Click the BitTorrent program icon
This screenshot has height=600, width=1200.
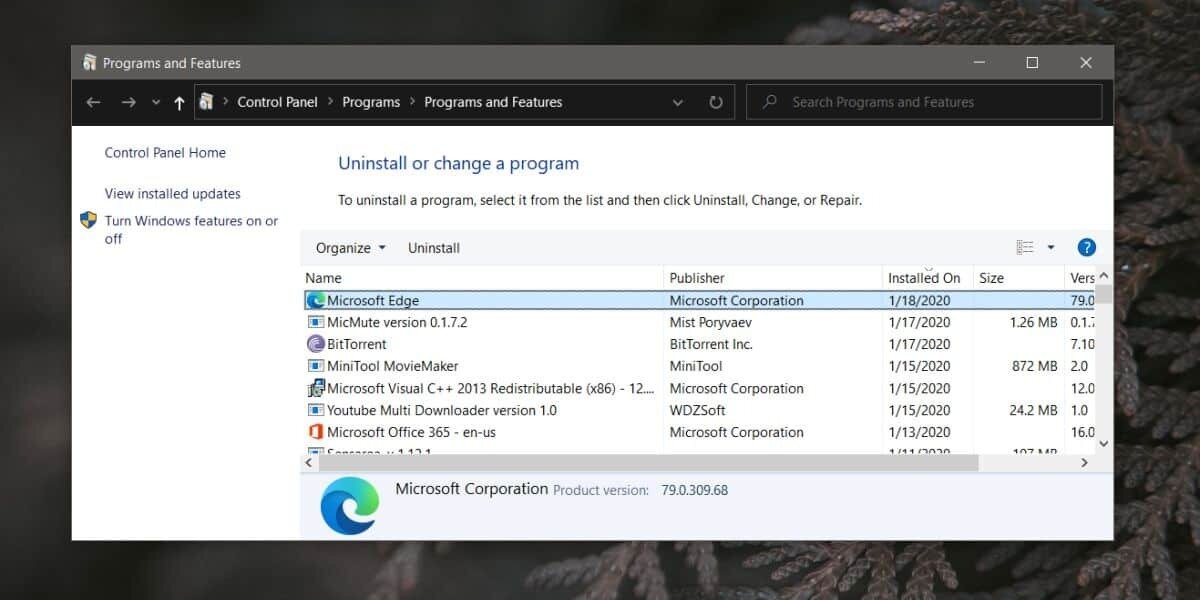pyautogui.click(x=316, y=344)
